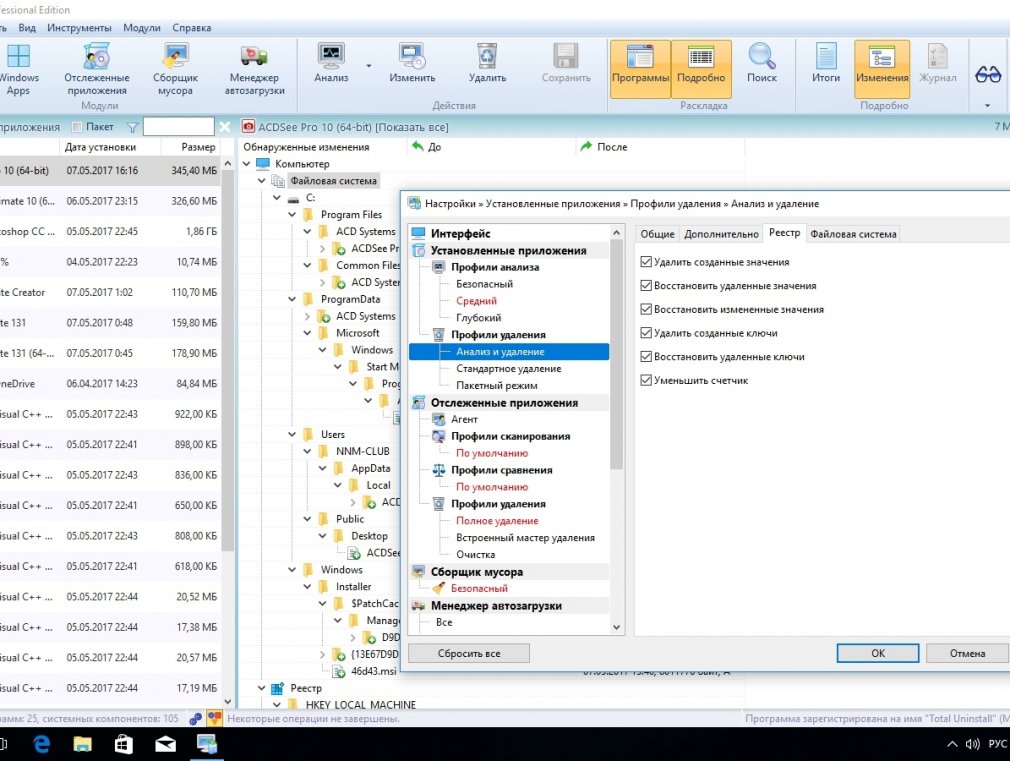Expand the toolbar overflow arrow under glasses
Image resolution: width=1010 pixels, height=761 pixels.
pyautogui.click(x=987, y=106)
